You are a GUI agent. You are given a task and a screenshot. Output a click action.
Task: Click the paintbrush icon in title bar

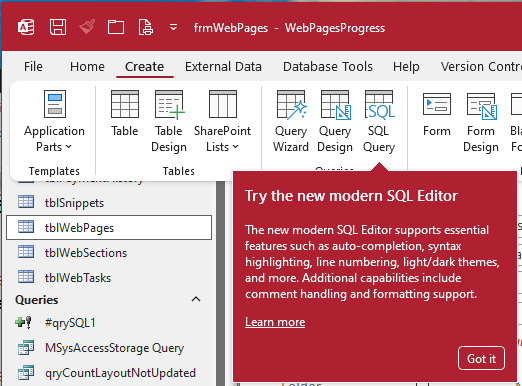(87, 27)
